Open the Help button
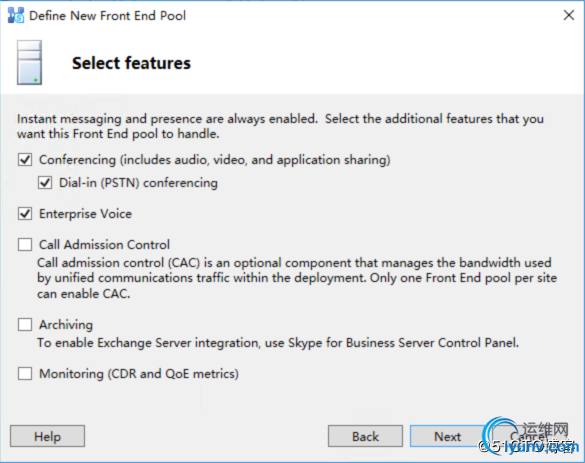Image resolution: width=585 pixels, height=463 pixels. pos(47,436)
